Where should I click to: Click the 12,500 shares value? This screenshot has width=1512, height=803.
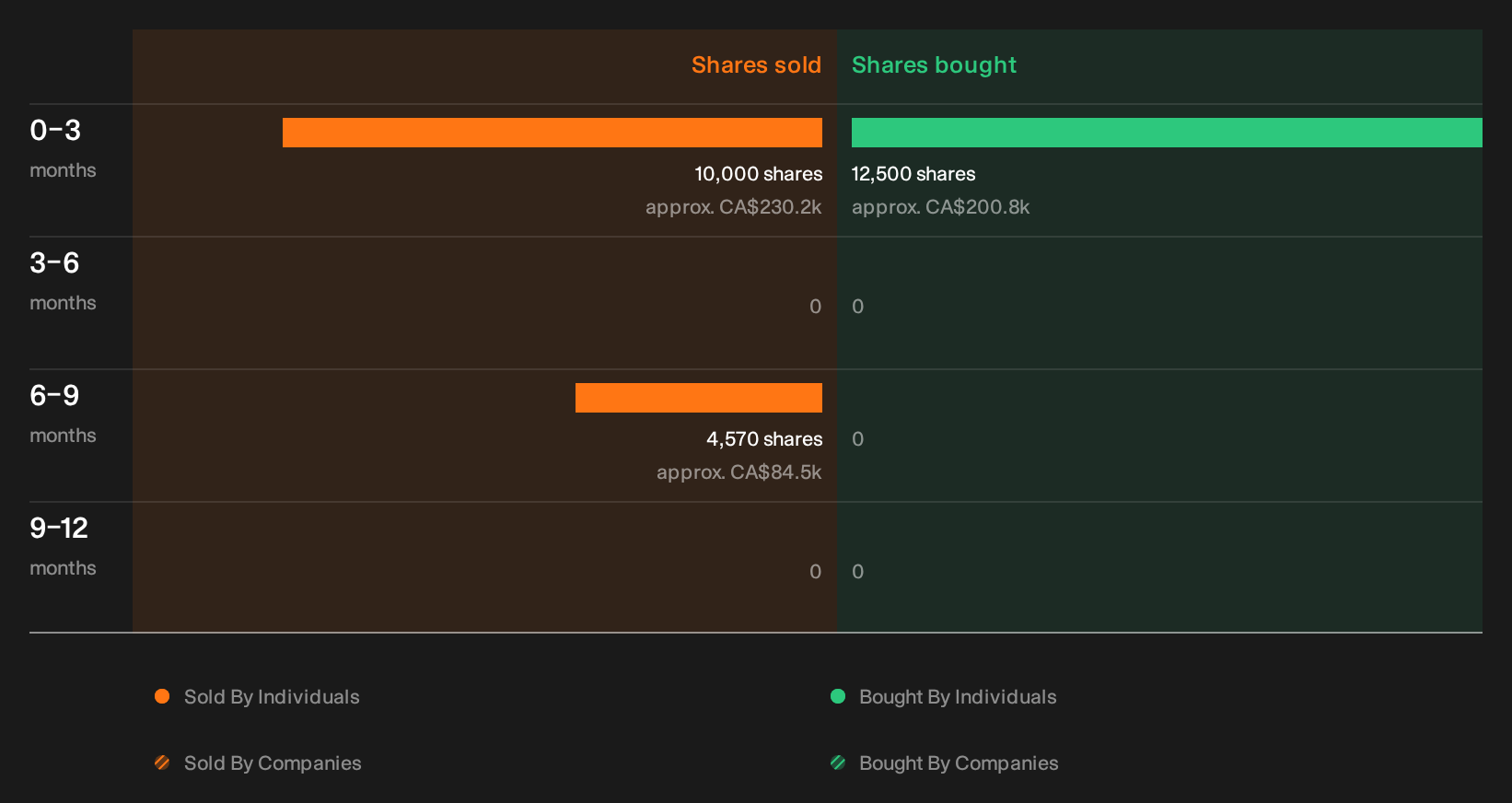(913, 174)
